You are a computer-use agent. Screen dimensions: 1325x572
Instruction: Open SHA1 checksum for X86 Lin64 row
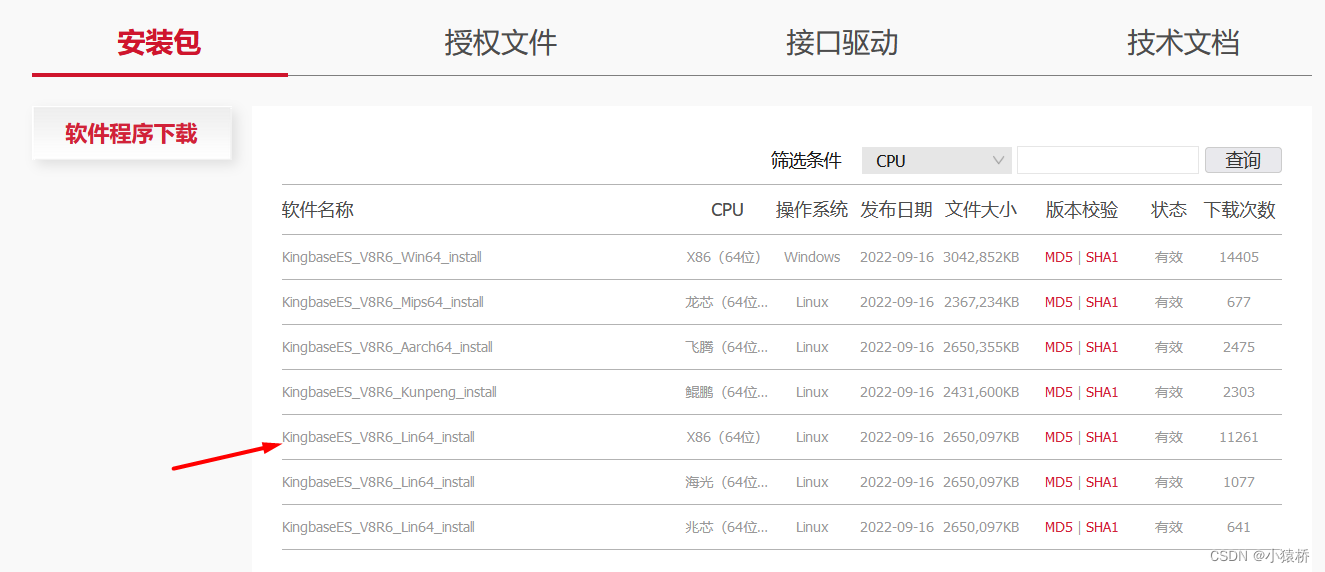pos(1102,437)
